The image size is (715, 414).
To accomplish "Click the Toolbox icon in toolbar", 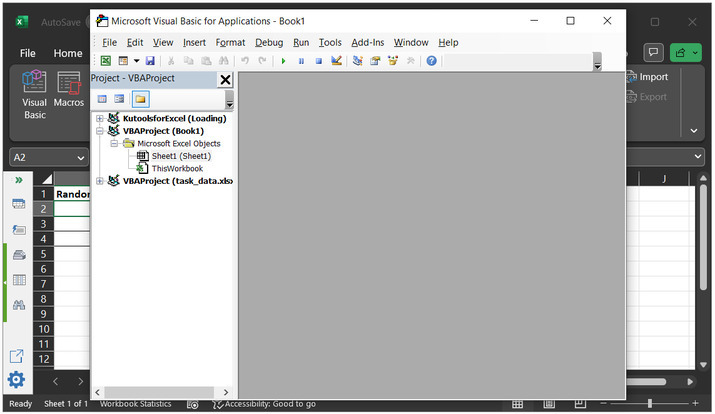I will [410, 61].
